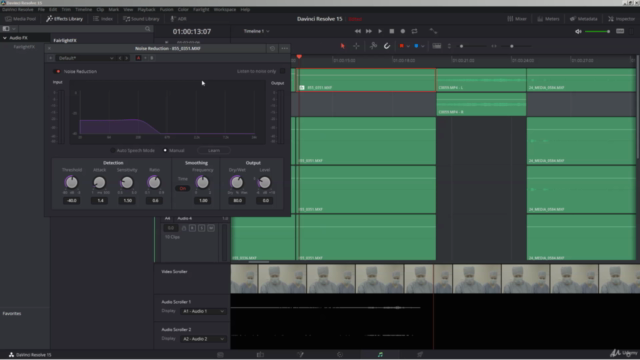The height and width of the screenshot is (360, 640).
Task: Select Auto Speech Mode radio button
Action: pyautogui.click(x=113, y=150)
